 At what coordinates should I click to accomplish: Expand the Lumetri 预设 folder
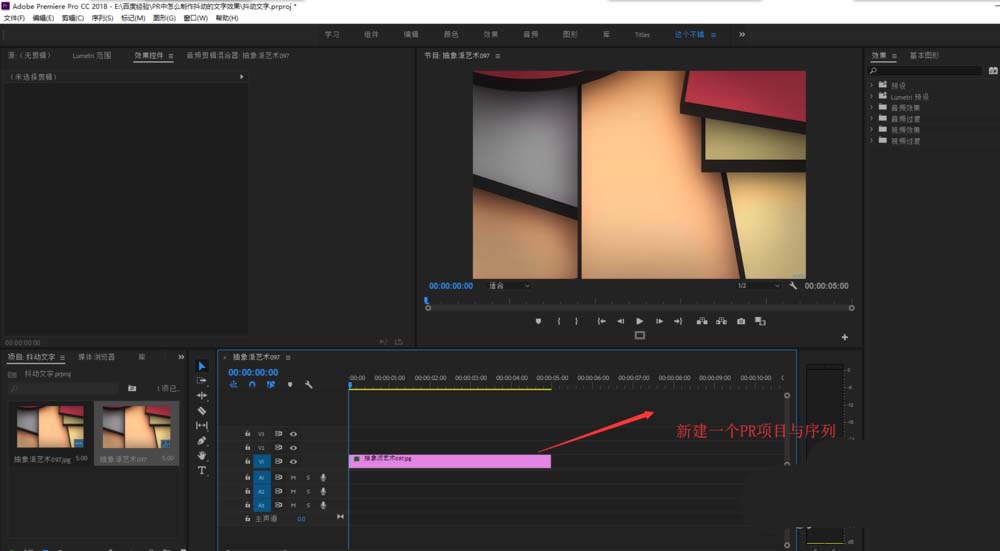pyautogui.click(x=872, y=96)
